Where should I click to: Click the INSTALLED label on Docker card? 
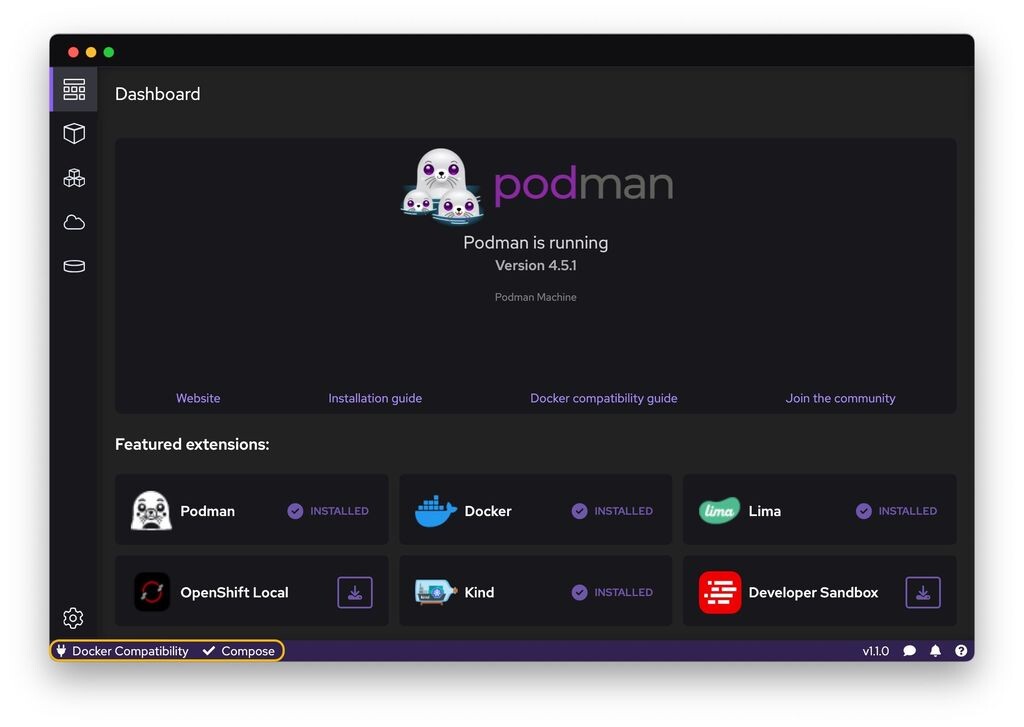624,511
